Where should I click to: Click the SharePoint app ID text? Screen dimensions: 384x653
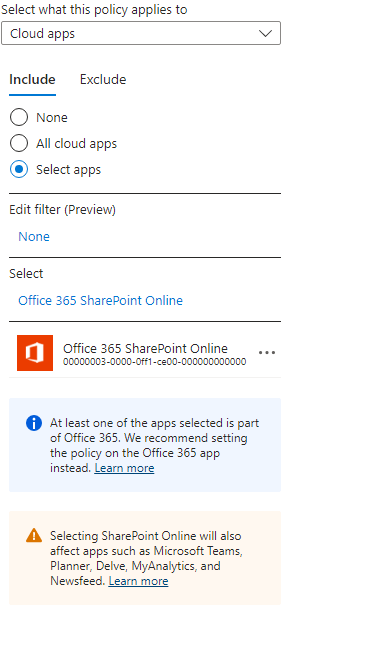point(155,362)
